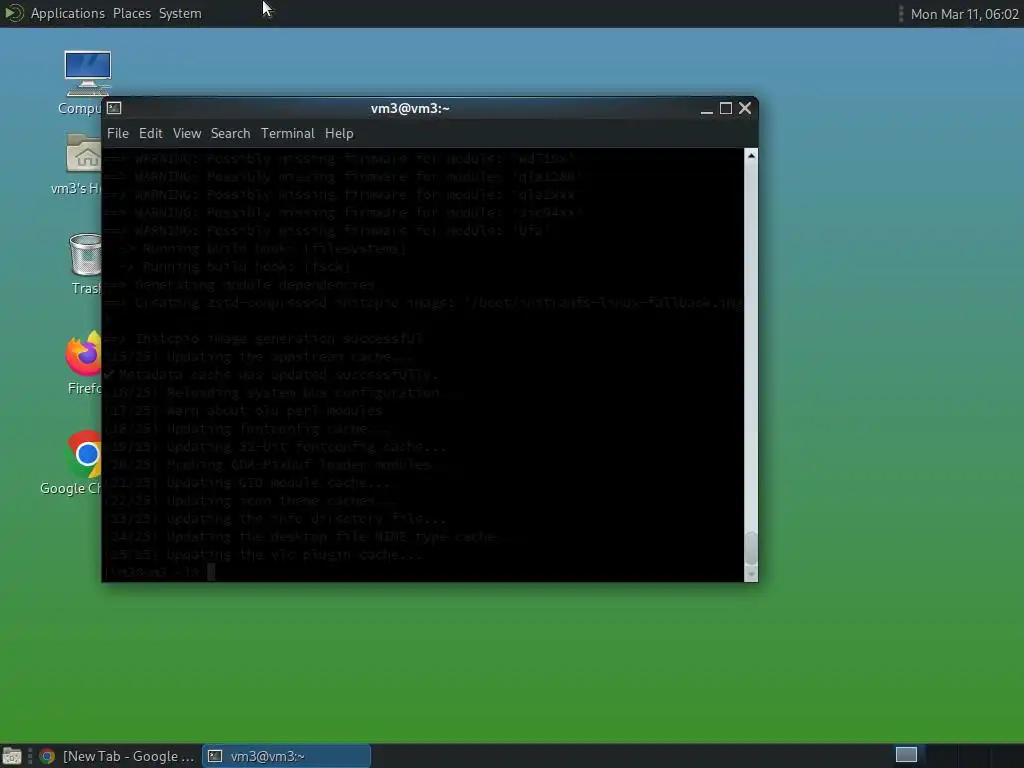
Task: Click the terminal scrollbar down arrow
Action: (x=751, y=575)
